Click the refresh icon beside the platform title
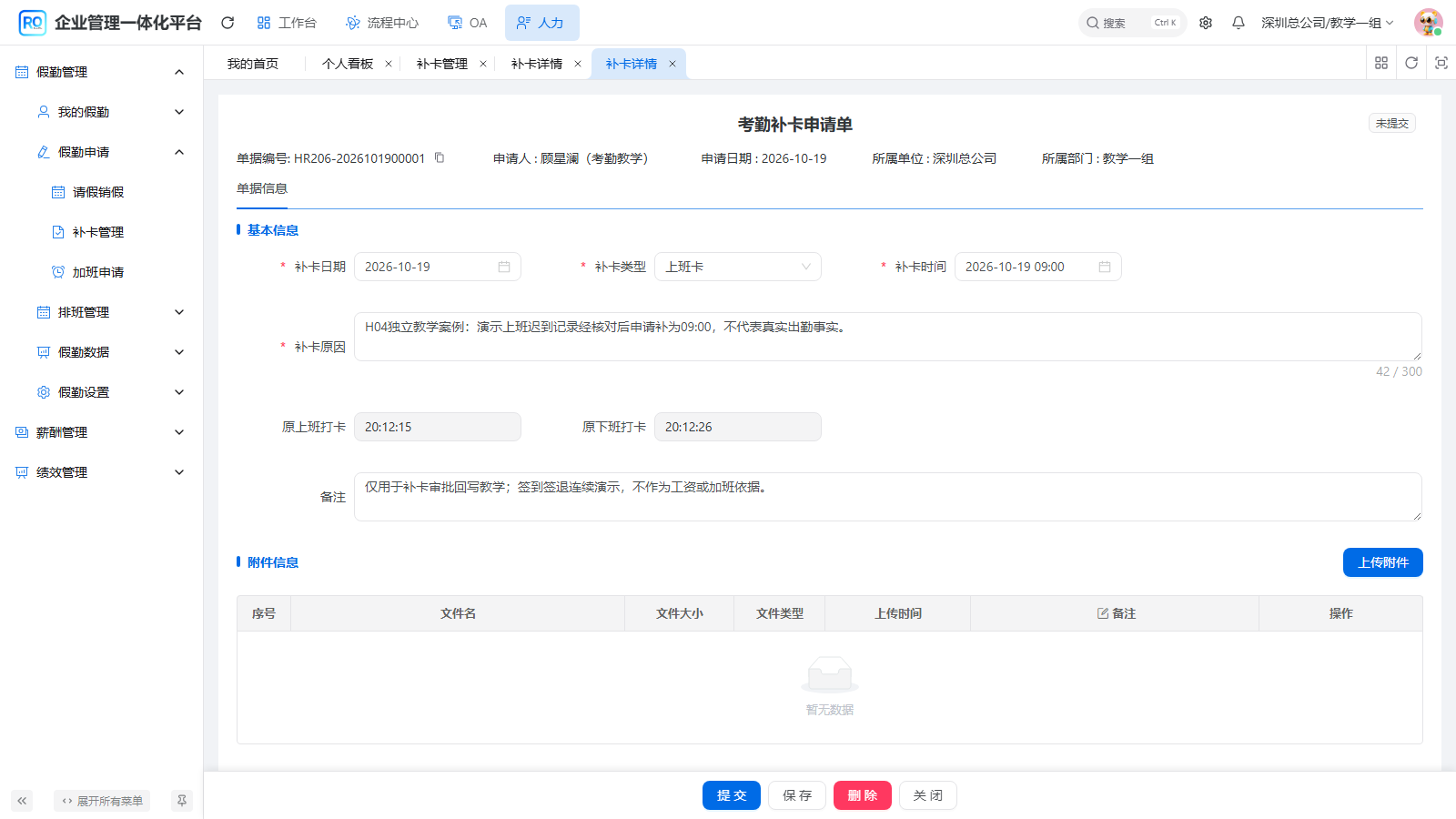 (x=227, y=23)
